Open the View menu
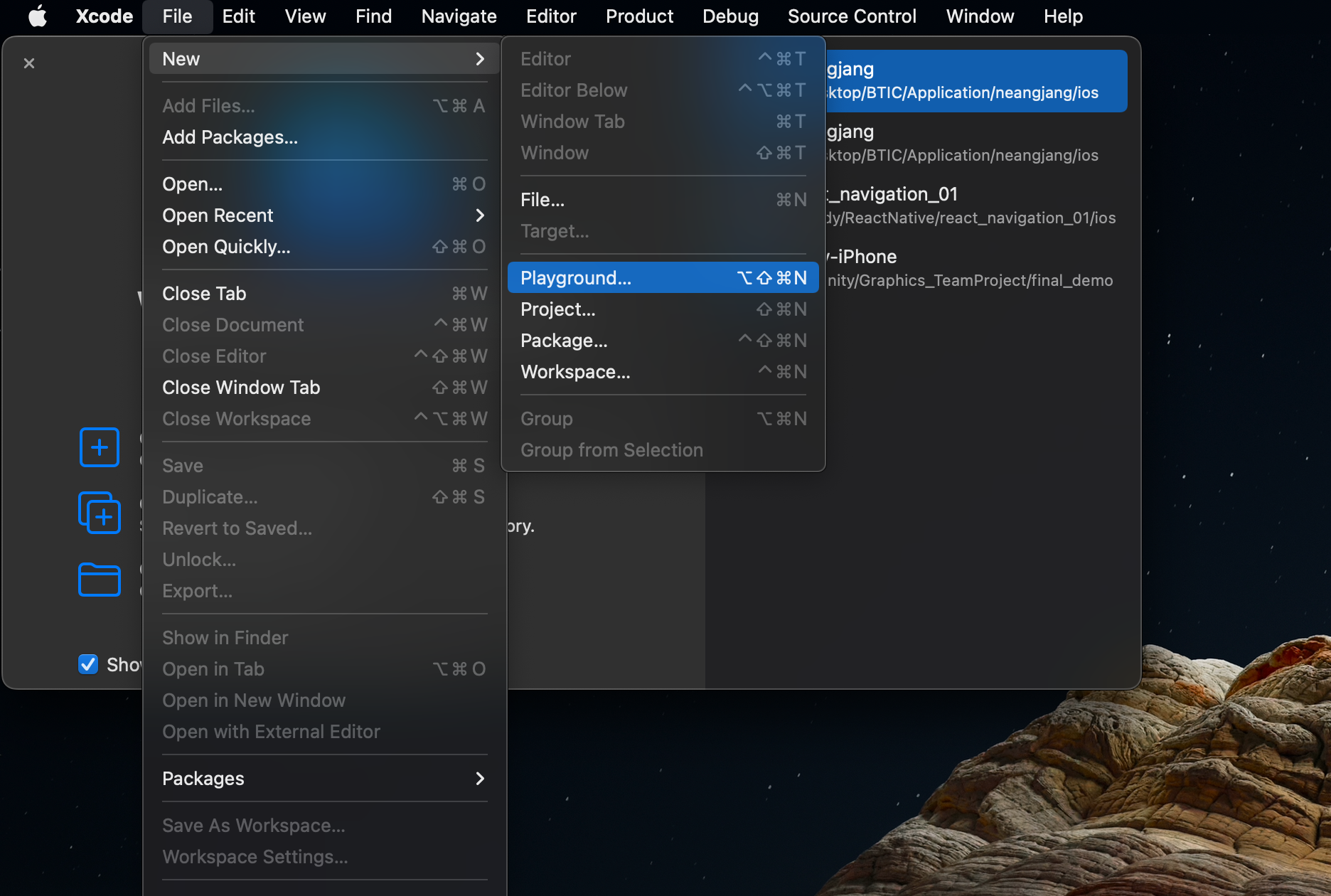 click(305, 16)
